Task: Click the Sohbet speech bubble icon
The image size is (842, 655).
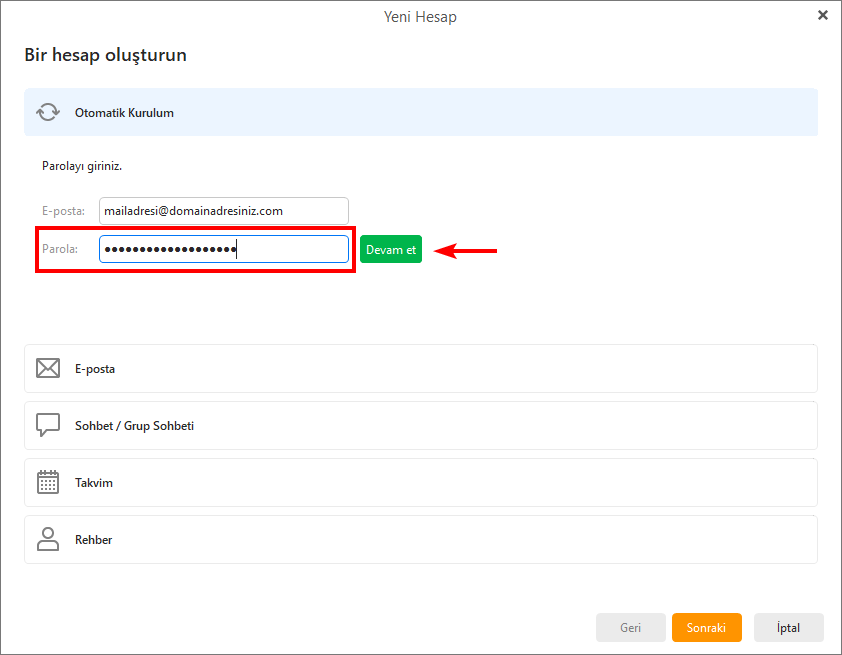Action: pos(47,426)
